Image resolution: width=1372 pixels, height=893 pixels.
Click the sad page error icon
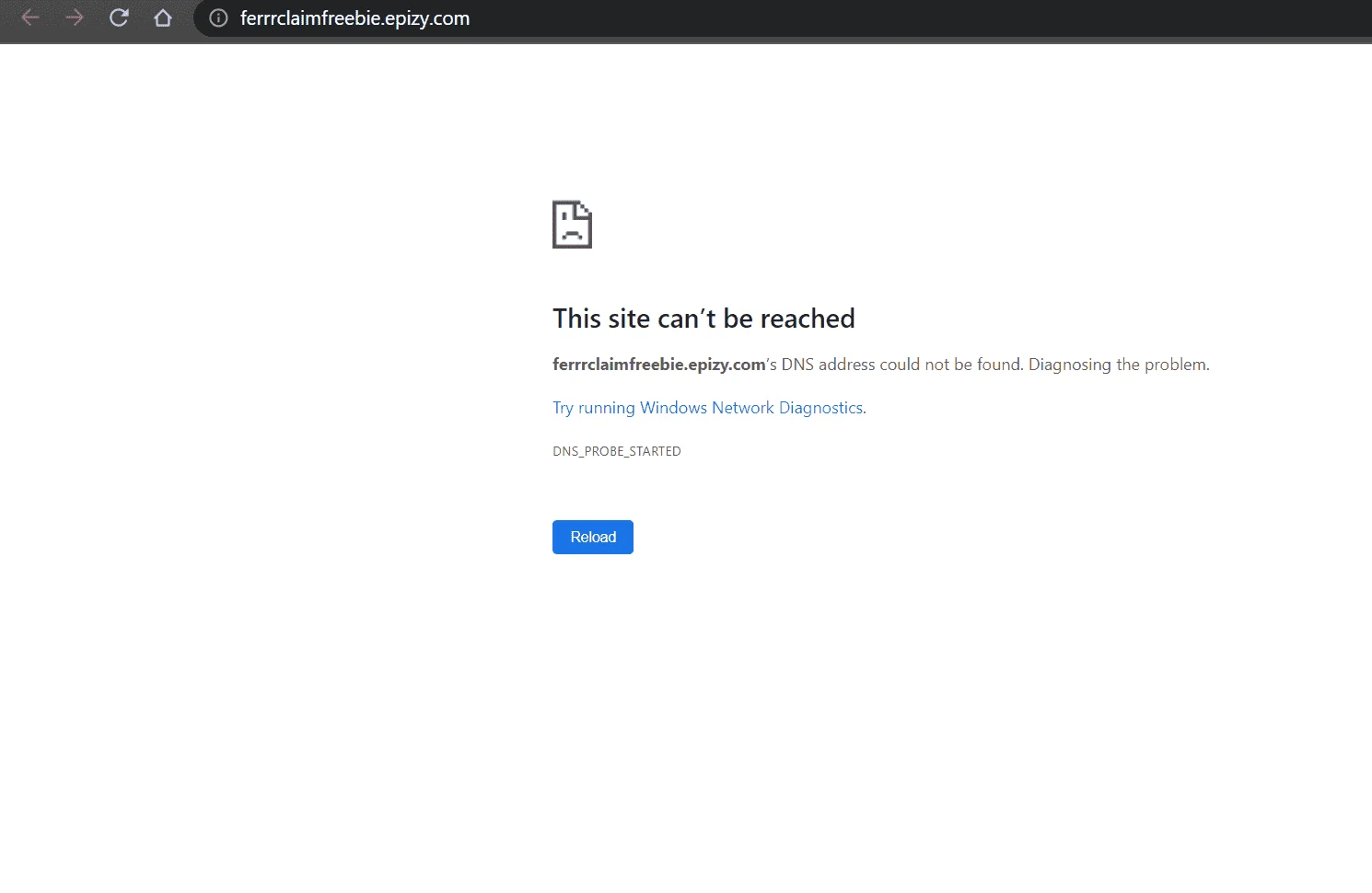click(x=572, y=224)
